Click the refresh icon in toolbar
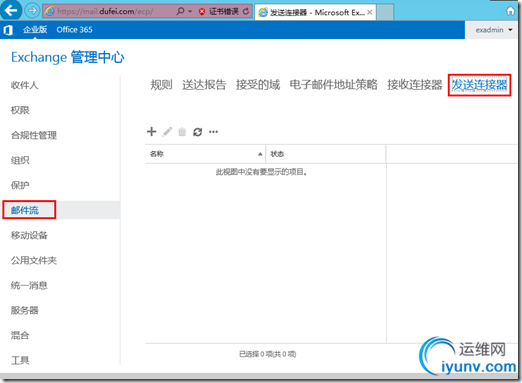Image resolution: width=522 pixels, height=383 pixels. pos(197,132)
